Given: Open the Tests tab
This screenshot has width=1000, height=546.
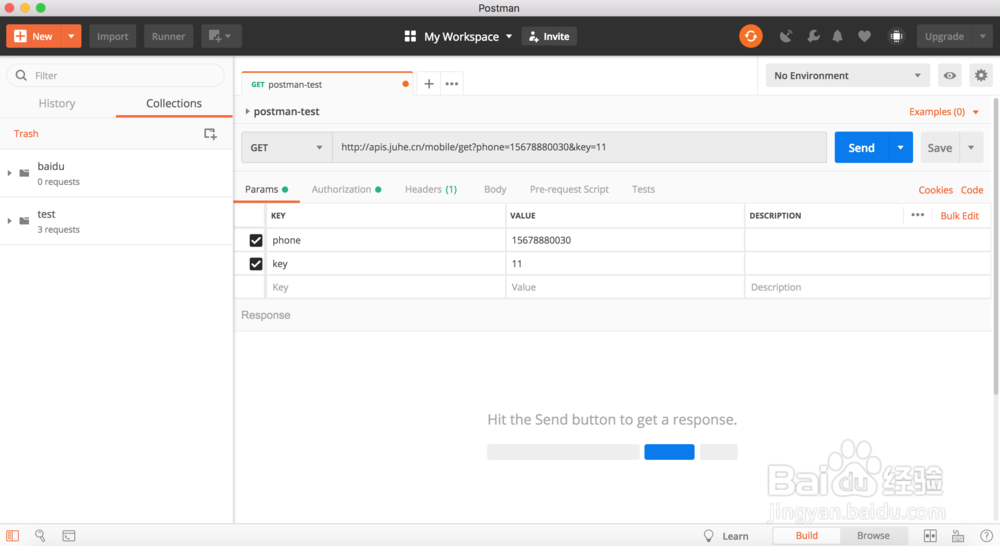Looking at the screenshot, I should click(x=643, y=189).
